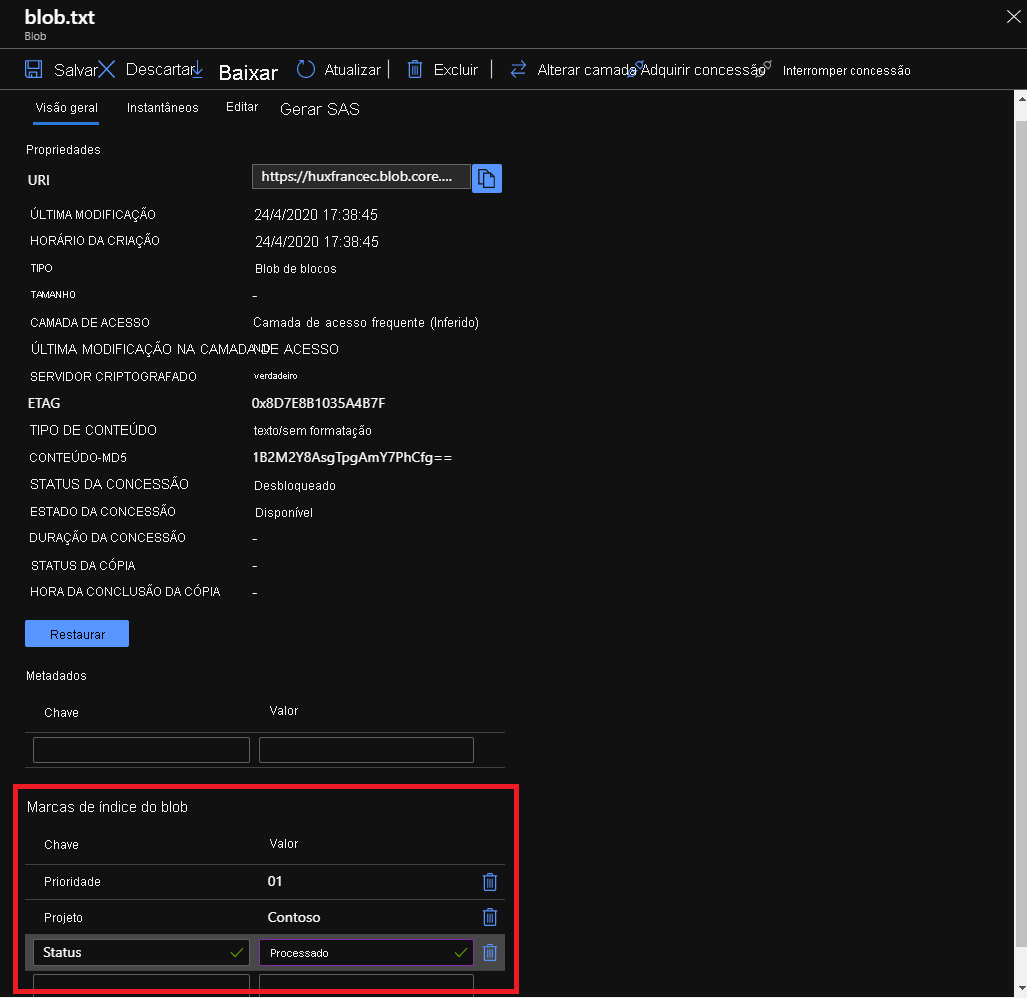Click the Restaurar button

[x=76, y=633]
